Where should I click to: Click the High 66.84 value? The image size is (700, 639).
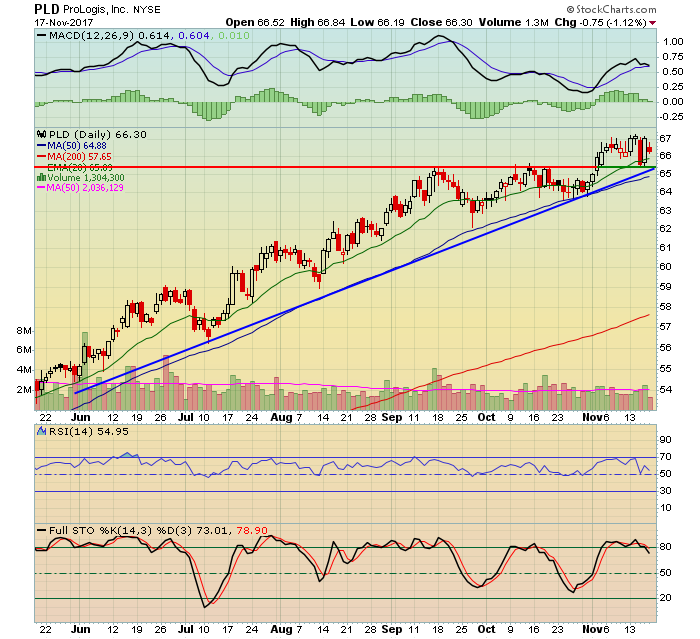pos(317,22)
